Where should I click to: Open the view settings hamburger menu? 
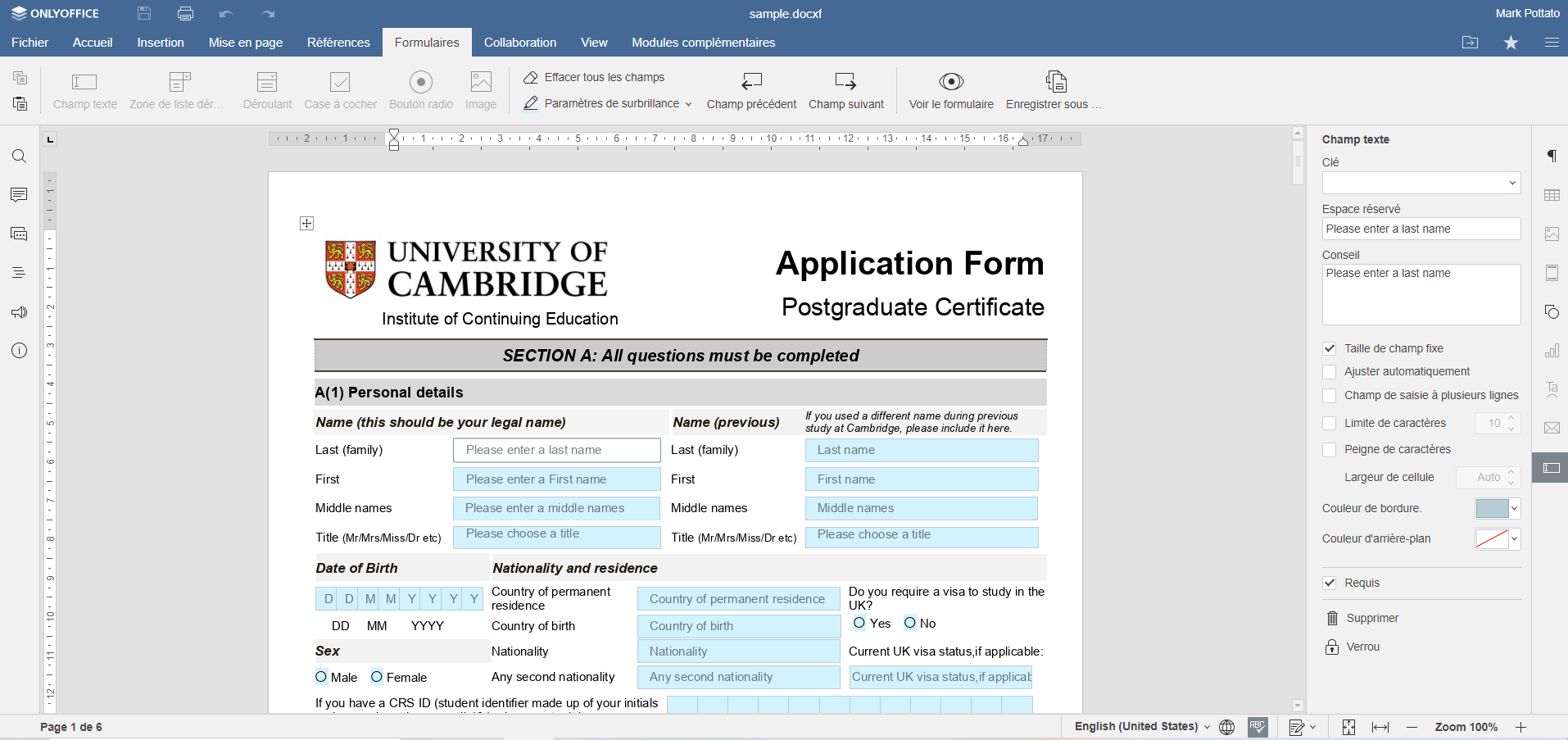tap(1552, 43)
